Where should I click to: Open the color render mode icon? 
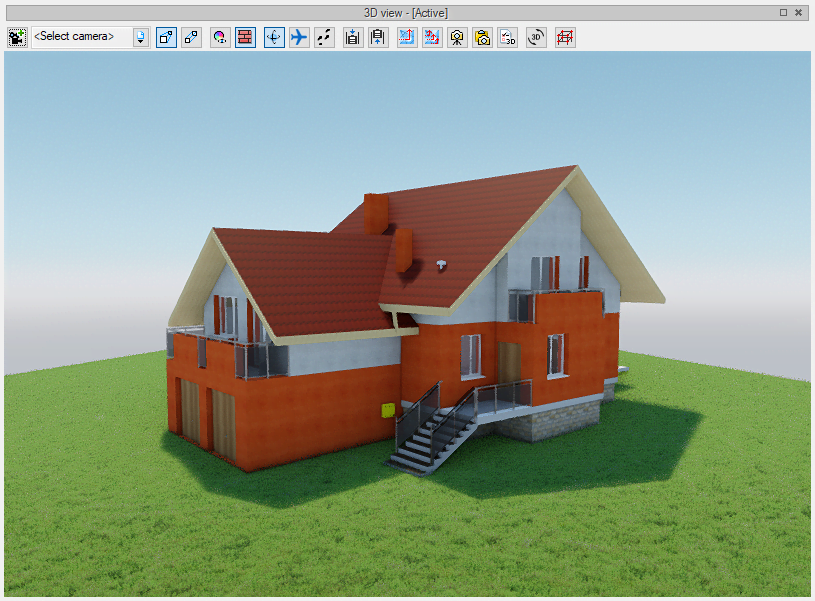[220, 37]
